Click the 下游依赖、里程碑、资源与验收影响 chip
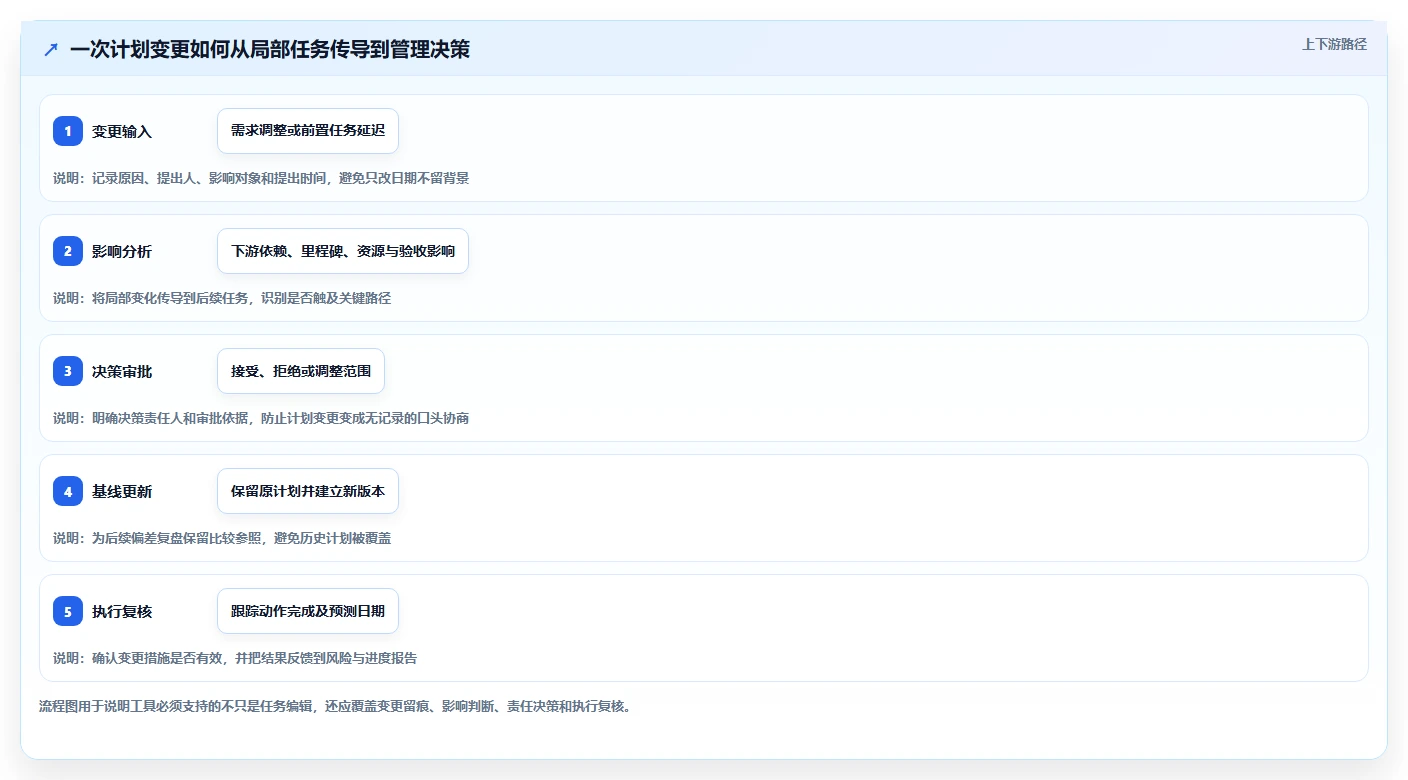 (x=343, y=251)
